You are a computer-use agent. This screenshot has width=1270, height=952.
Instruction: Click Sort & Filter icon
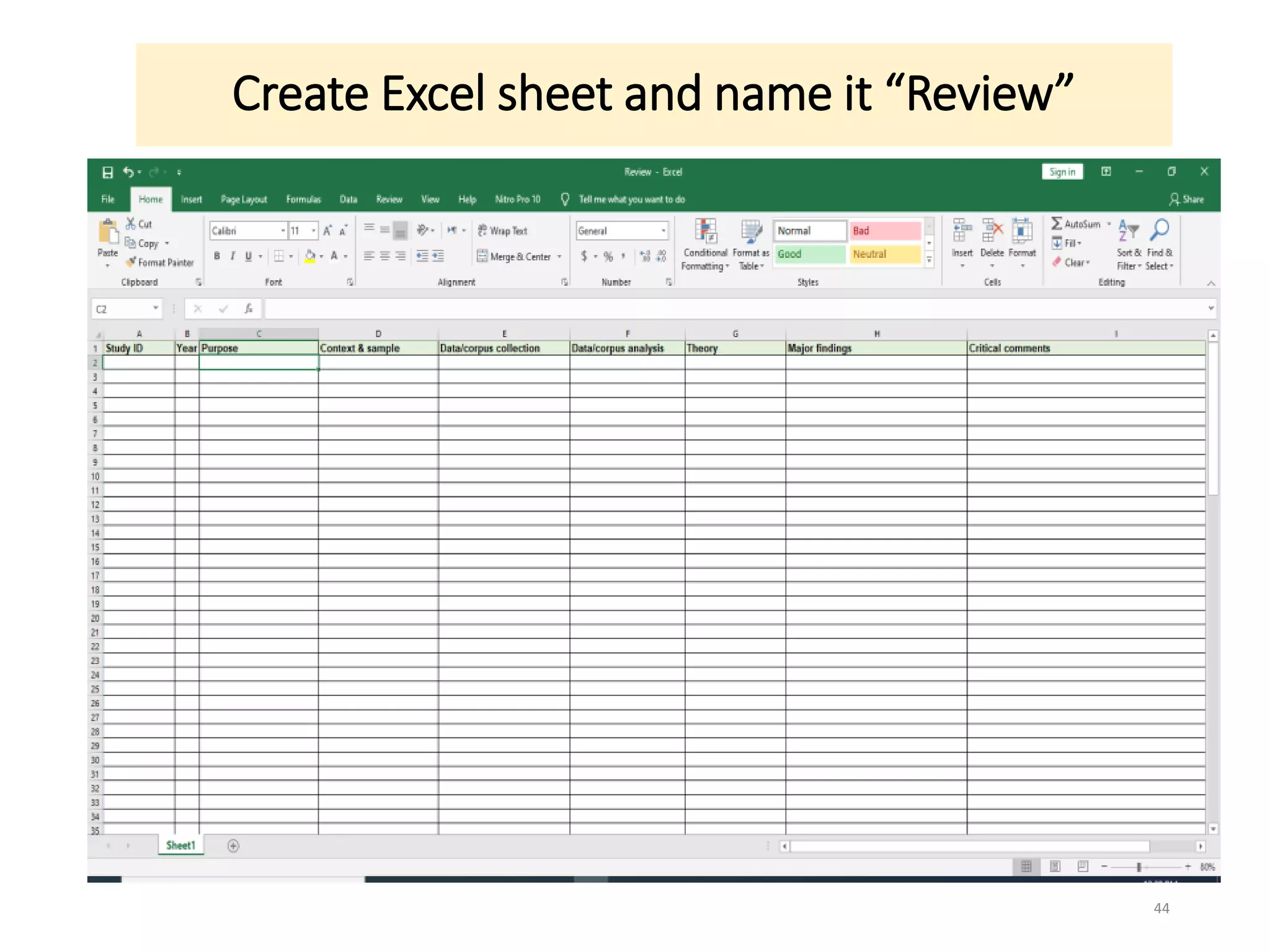click(x=1129, y=231)
